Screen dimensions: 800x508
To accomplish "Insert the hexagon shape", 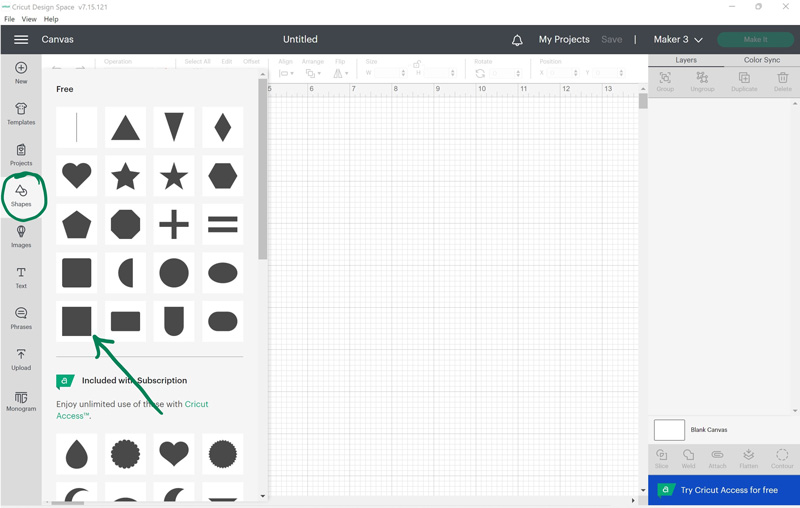I will (222, 176).
